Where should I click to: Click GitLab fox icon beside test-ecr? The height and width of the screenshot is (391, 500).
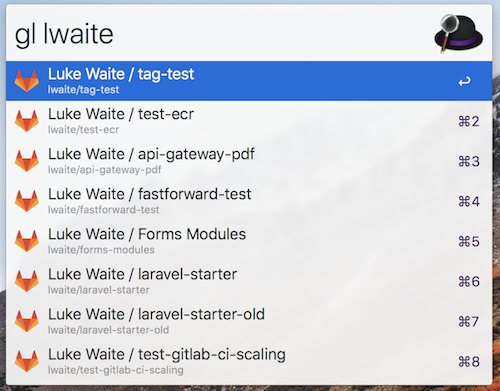pyautogui.click(x=27, y=121)
